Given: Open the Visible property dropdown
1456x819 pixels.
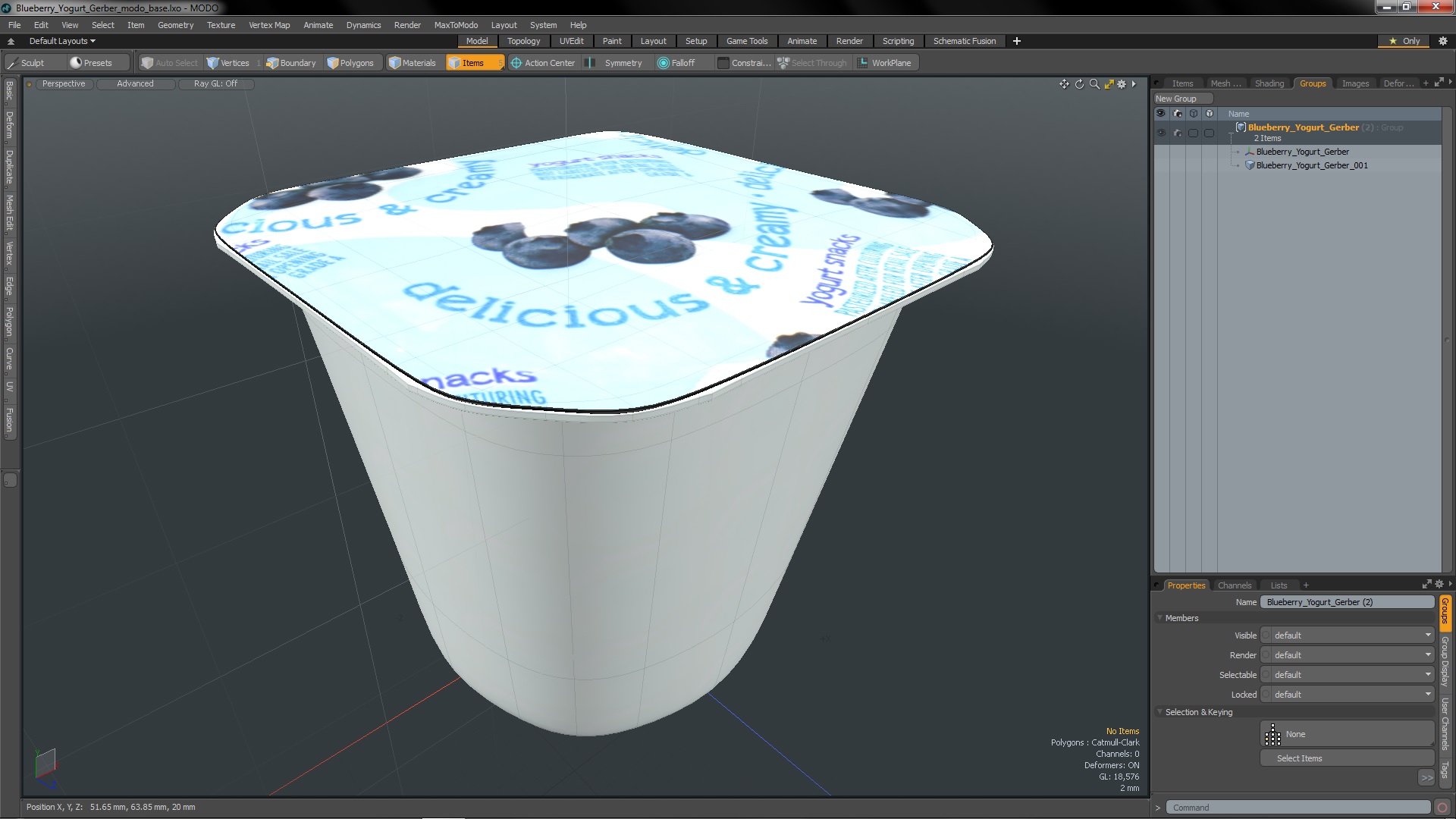Looking at the screenshot, I should coord(1350,635).
